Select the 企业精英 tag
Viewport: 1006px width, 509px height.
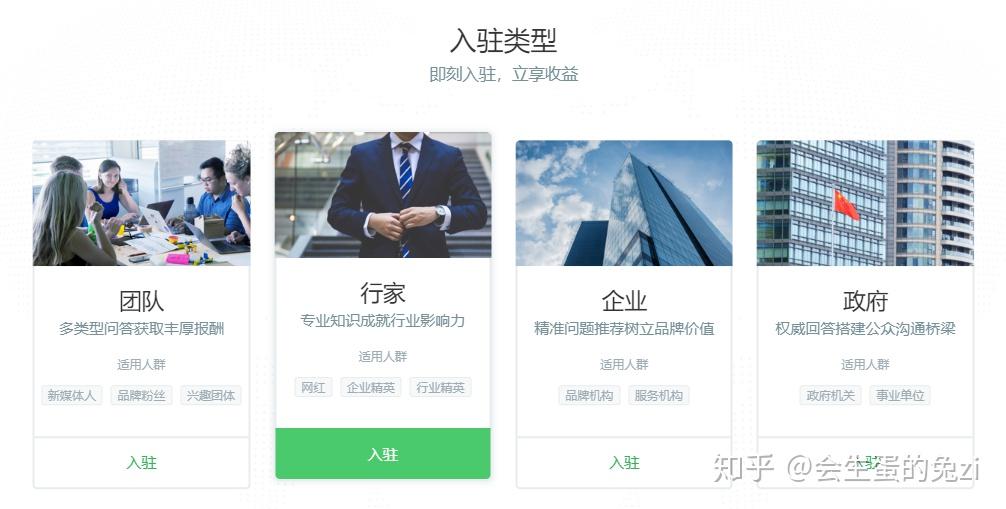pos(371,387)
